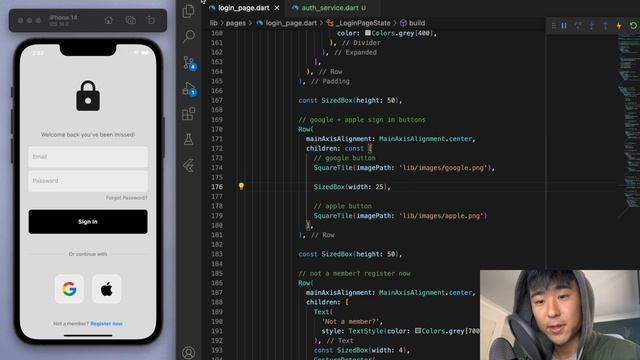Click the pages breadcrumb segment

(x=236, y=23)
